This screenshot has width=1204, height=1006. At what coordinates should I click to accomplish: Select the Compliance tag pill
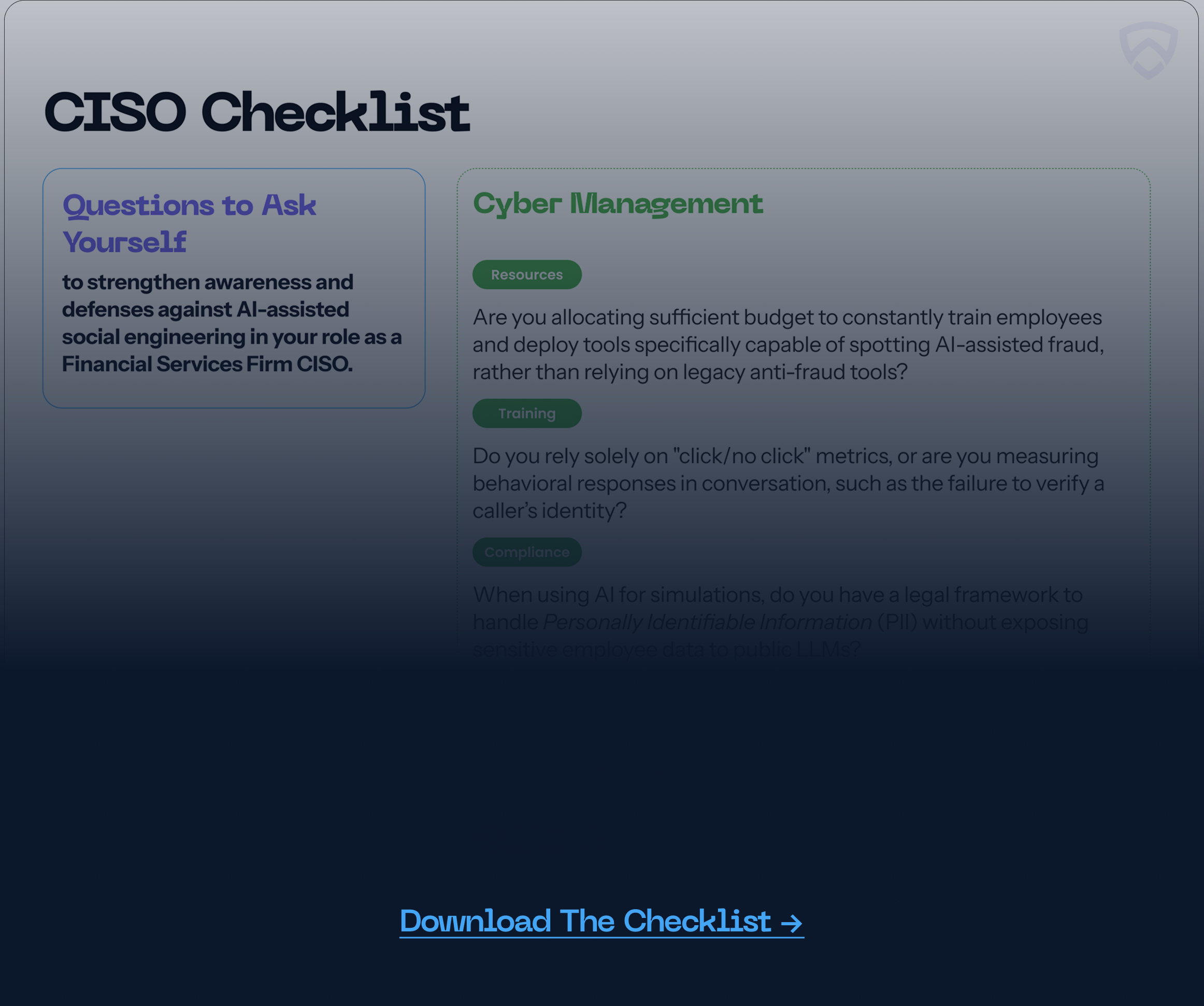(526, 552)
